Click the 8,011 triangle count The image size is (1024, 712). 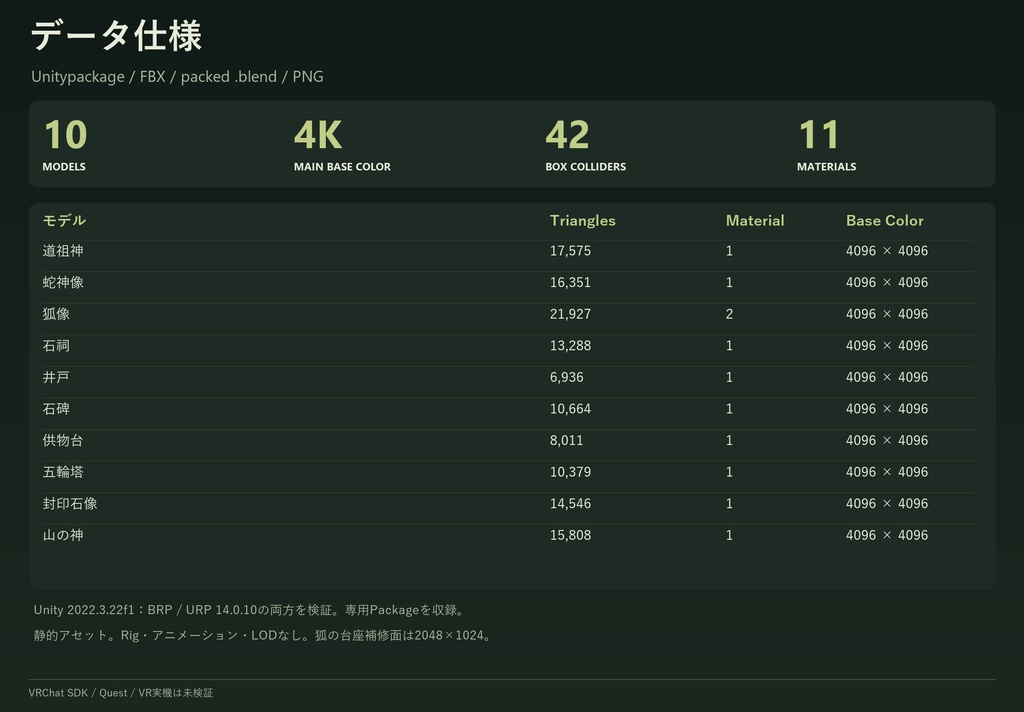pyautogui.click(x=566, y=440)
